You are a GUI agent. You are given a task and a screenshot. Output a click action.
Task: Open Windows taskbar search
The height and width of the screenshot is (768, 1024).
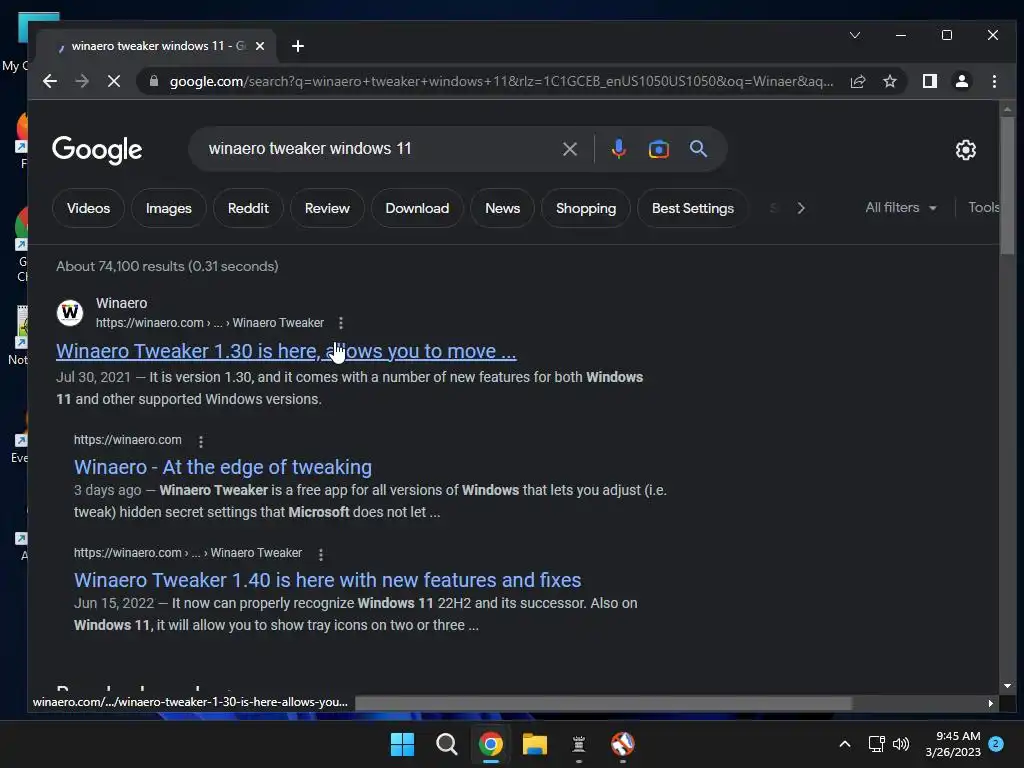[x=447, y=744]
